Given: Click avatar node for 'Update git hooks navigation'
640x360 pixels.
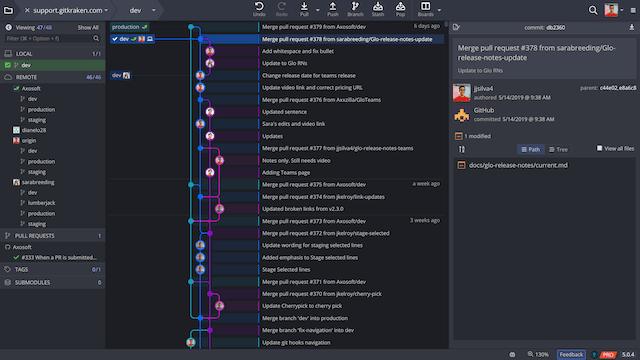Looking at the screenshot, I should pyautogui.click(x=191, y=342).
